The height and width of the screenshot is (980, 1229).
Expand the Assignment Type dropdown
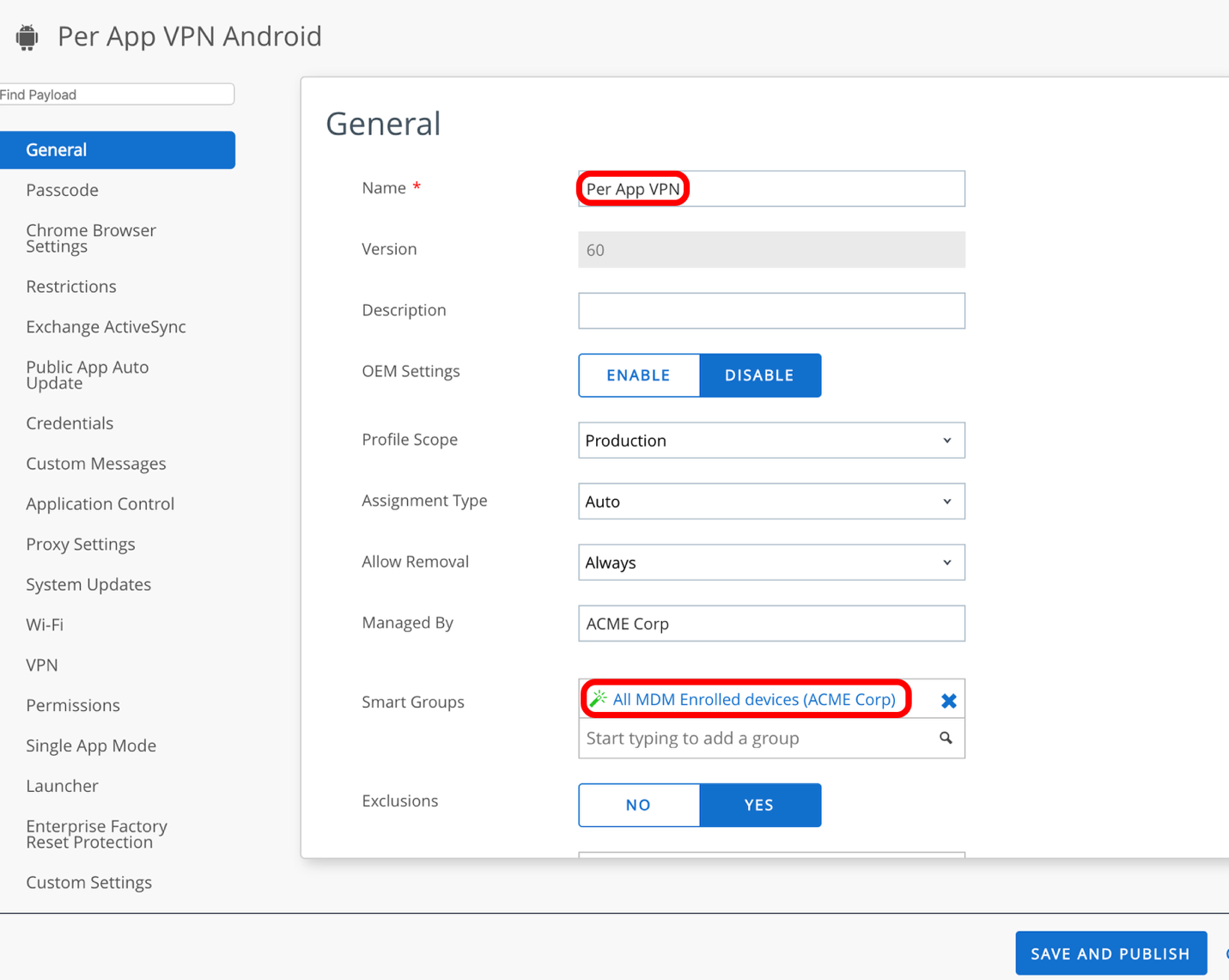point(770,502)
